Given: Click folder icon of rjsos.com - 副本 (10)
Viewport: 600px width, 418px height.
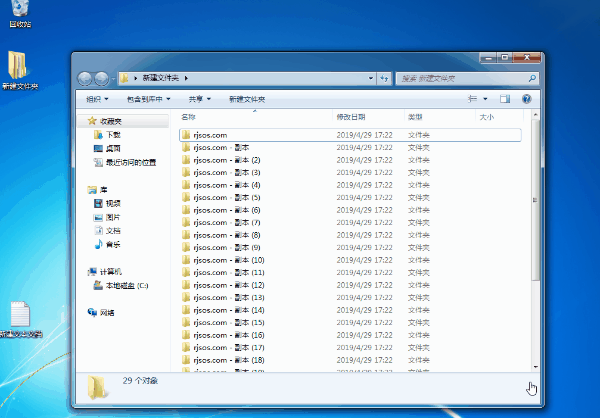Looking at the screenshot, I should tap(186, 260).
